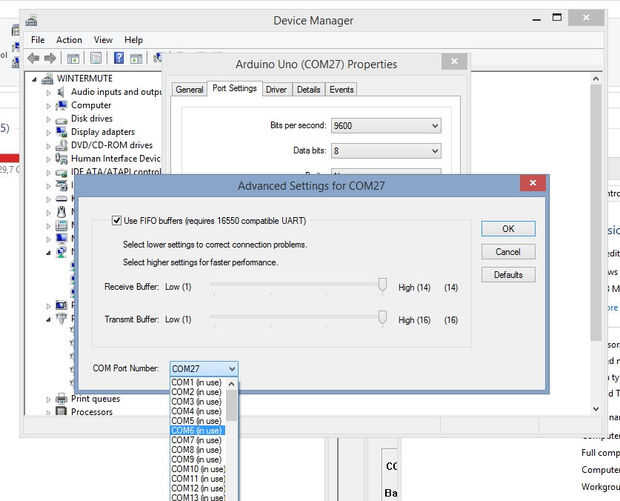Viewport: 620px width, 501px height.
Task: Select COM7 (in use) from list
Action: pos(198,440)
